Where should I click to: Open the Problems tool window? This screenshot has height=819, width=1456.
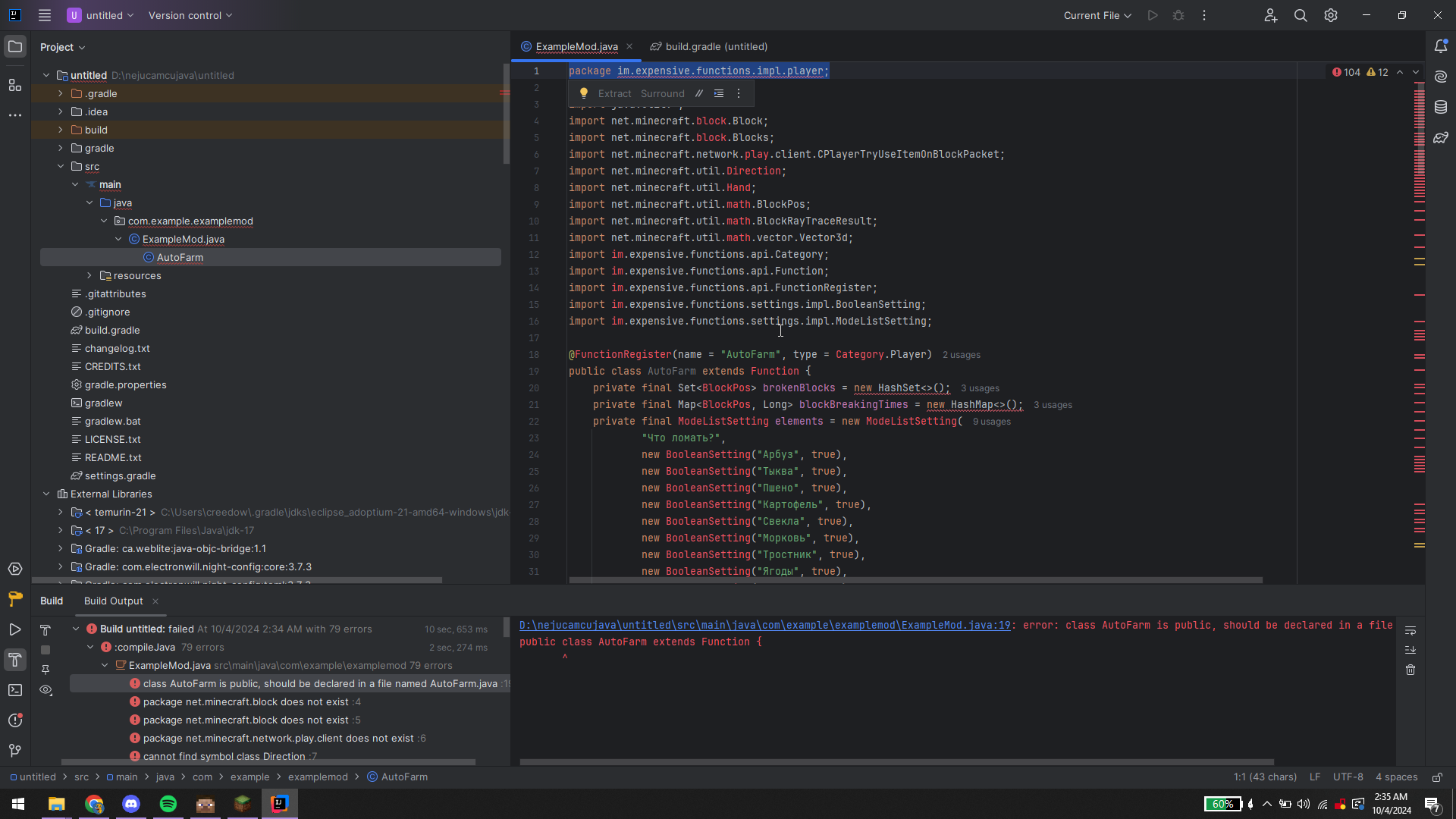point(15,720)
